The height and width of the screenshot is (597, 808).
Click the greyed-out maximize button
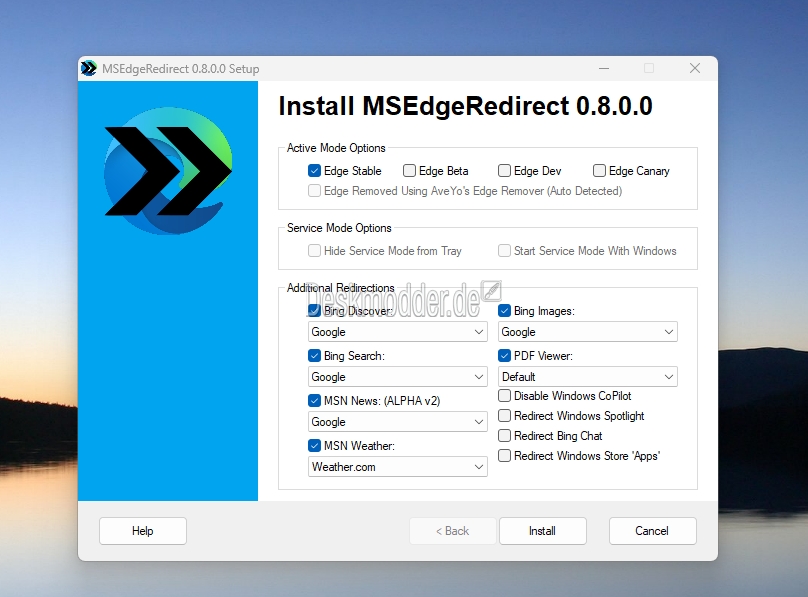[x=649, y=69]
